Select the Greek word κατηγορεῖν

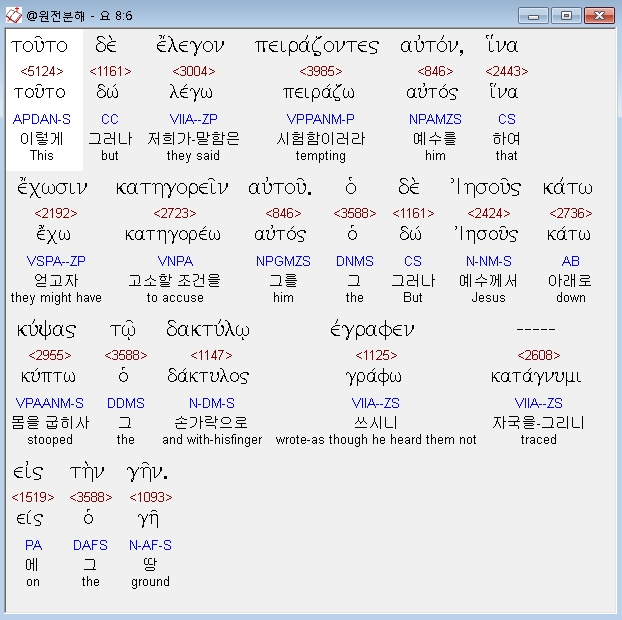point(171,188)
